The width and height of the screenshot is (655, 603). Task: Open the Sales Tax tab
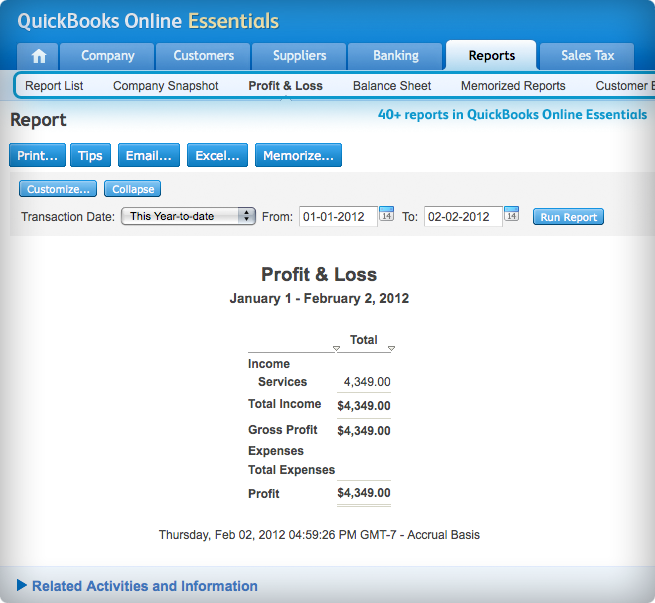coord(587,56)
